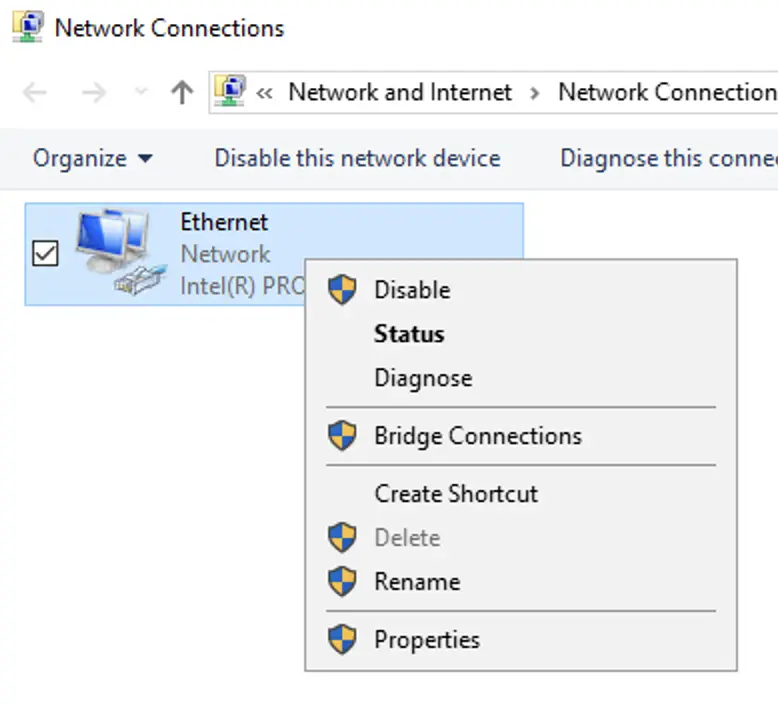Open the Organize dropdown menu
This screenshot has width=778, height=704.
[92, 158]
